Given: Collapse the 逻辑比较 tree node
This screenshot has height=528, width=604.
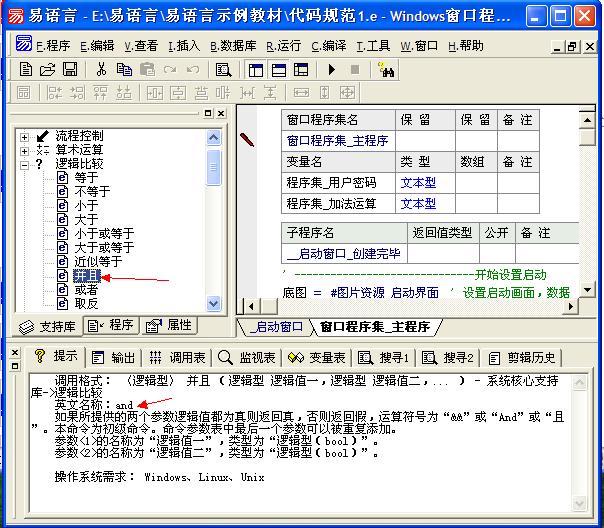Looking at the screenshot, I should (24, 165).
